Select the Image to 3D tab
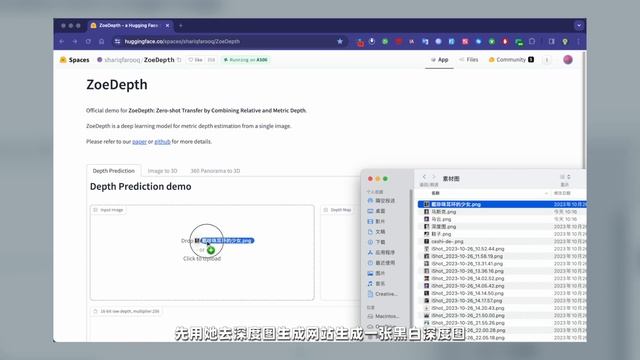This screenshot has height=360, width=640. tap(162, 171)
